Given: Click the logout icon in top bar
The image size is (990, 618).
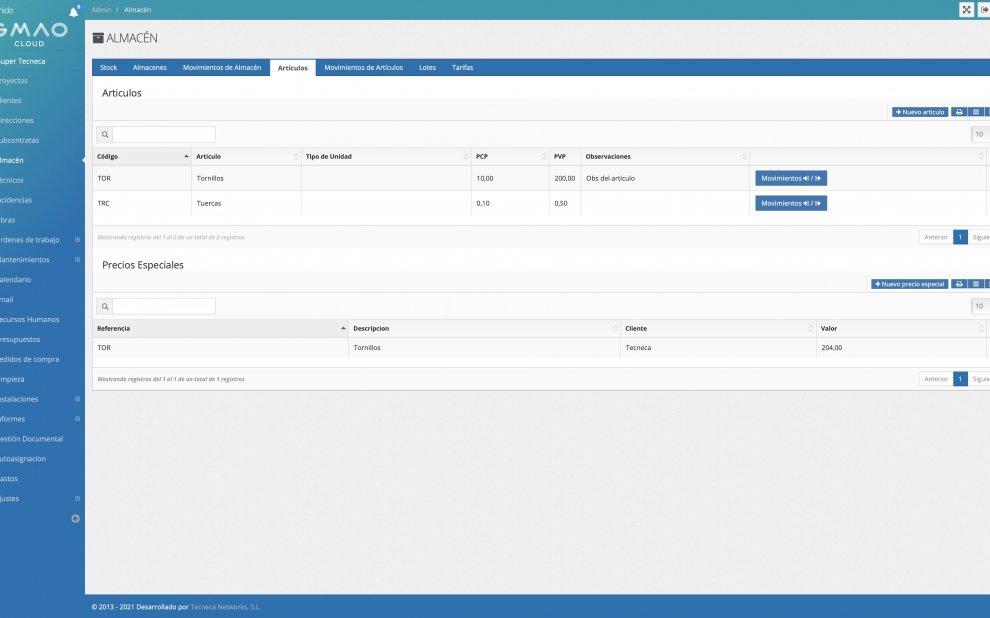Looking at the screenshot, I should 983,10.
